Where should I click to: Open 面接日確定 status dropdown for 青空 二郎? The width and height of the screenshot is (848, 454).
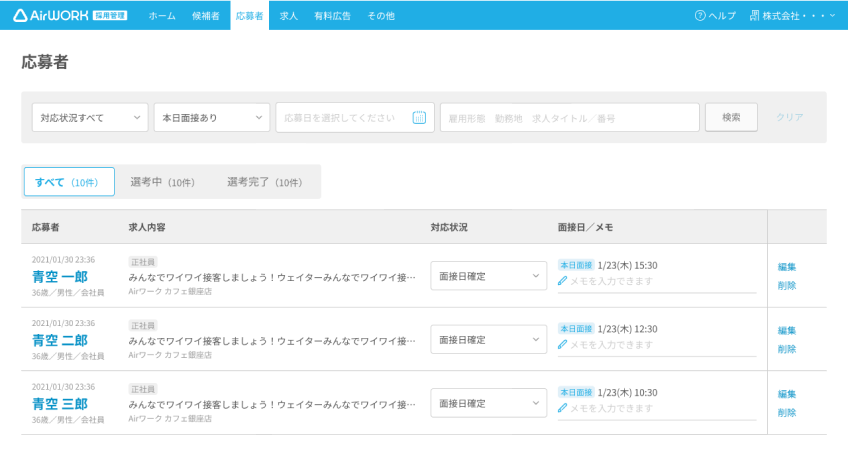(x=488, y=340)
